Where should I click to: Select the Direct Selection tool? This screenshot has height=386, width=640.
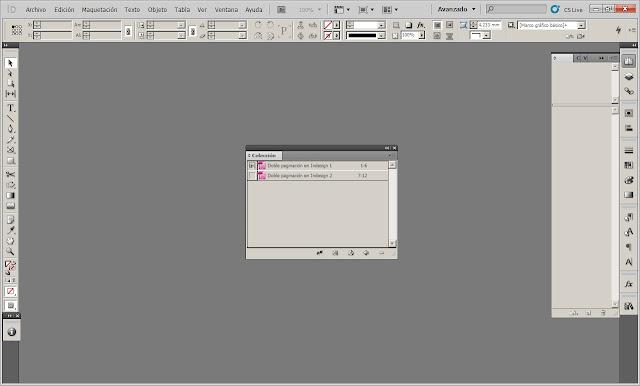click(11, 73)
